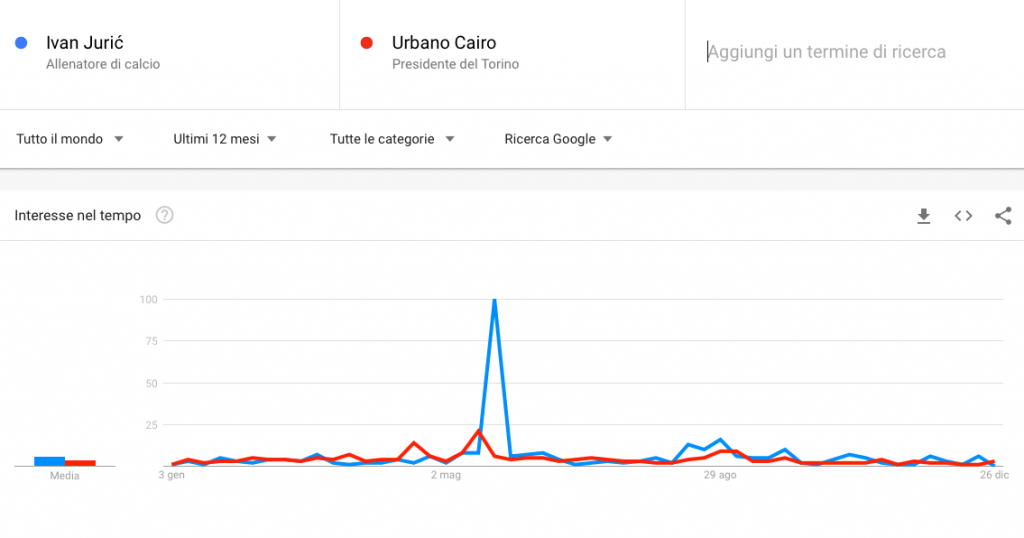Screen dimensions: 1024x538
Task: Expand the Tutto il mondo region dropdown
Action: [x=70, y=139]
